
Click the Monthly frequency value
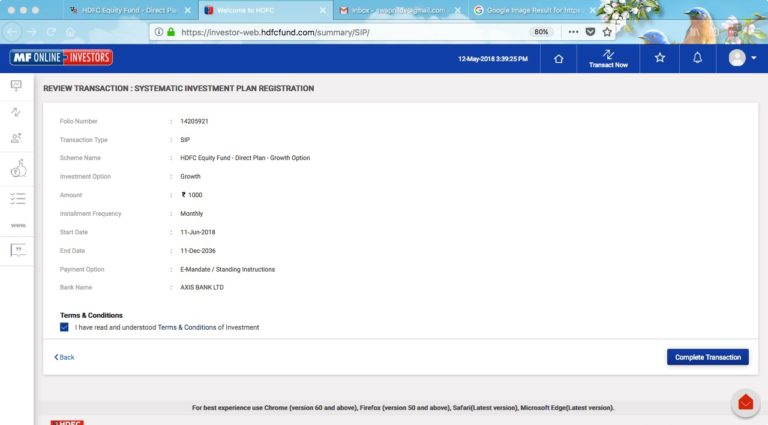191,213
